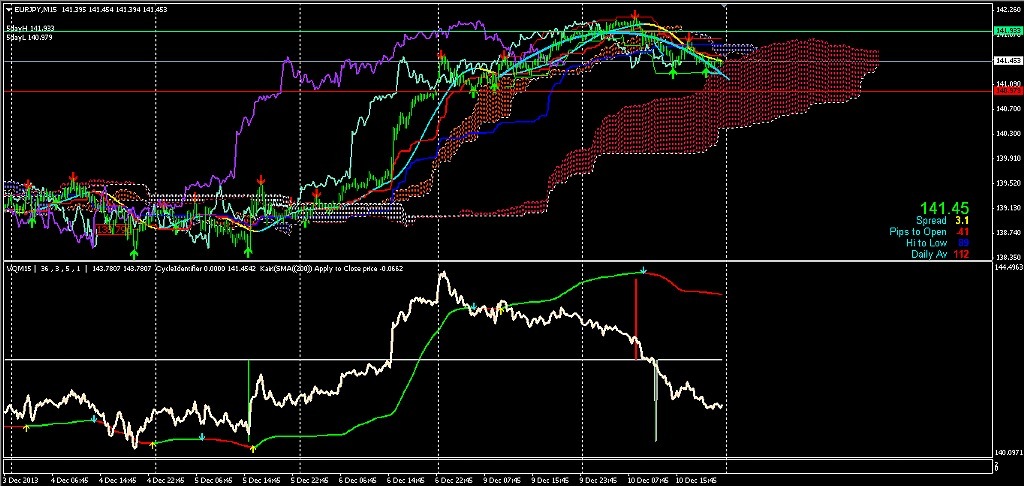Click the large green 141.45 price readout
Image resolution: width=1024 pixels, height=486 pixels.
coord(944,208)
